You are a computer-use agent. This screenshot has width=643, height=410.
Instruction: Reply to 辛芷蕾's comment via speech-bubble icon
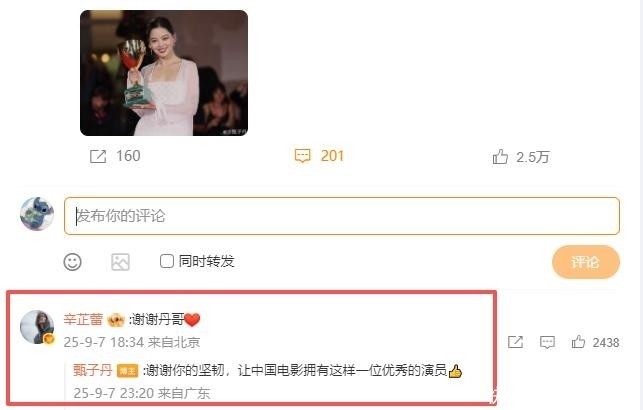click(x=547, y=342)
